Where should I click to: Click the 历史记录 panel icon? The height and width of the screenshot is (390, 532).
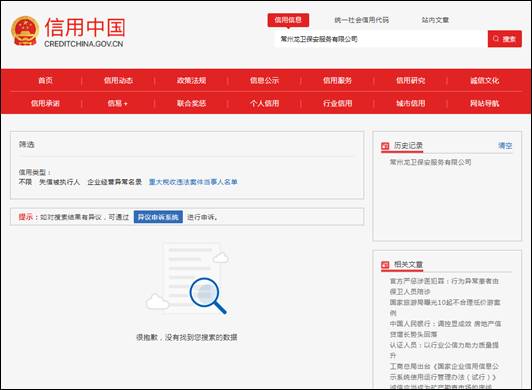click(x=385, y=146)
